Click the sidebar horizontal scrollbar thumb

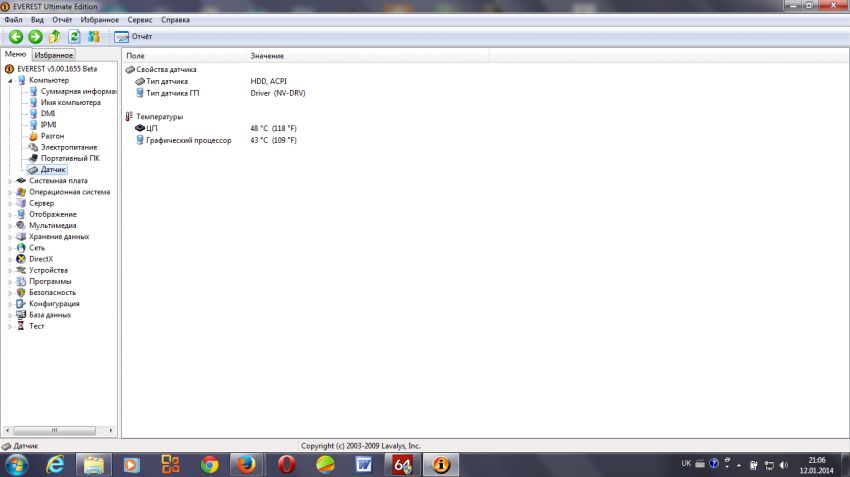54,430
